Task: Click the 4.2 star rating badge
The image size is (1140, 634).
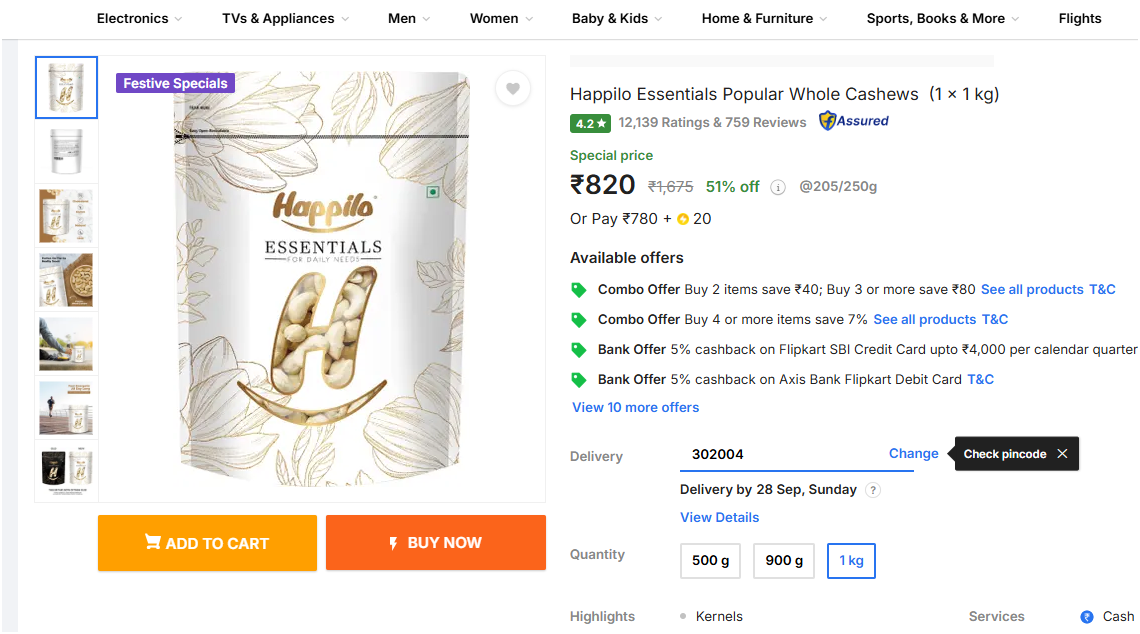Action: pyautogui.click(x=590, y=123)
